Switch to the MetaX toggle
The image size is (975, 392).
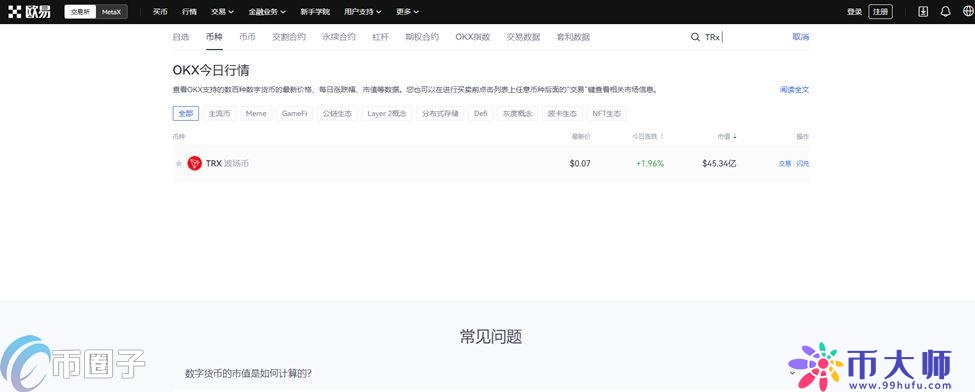pos(111,12)
